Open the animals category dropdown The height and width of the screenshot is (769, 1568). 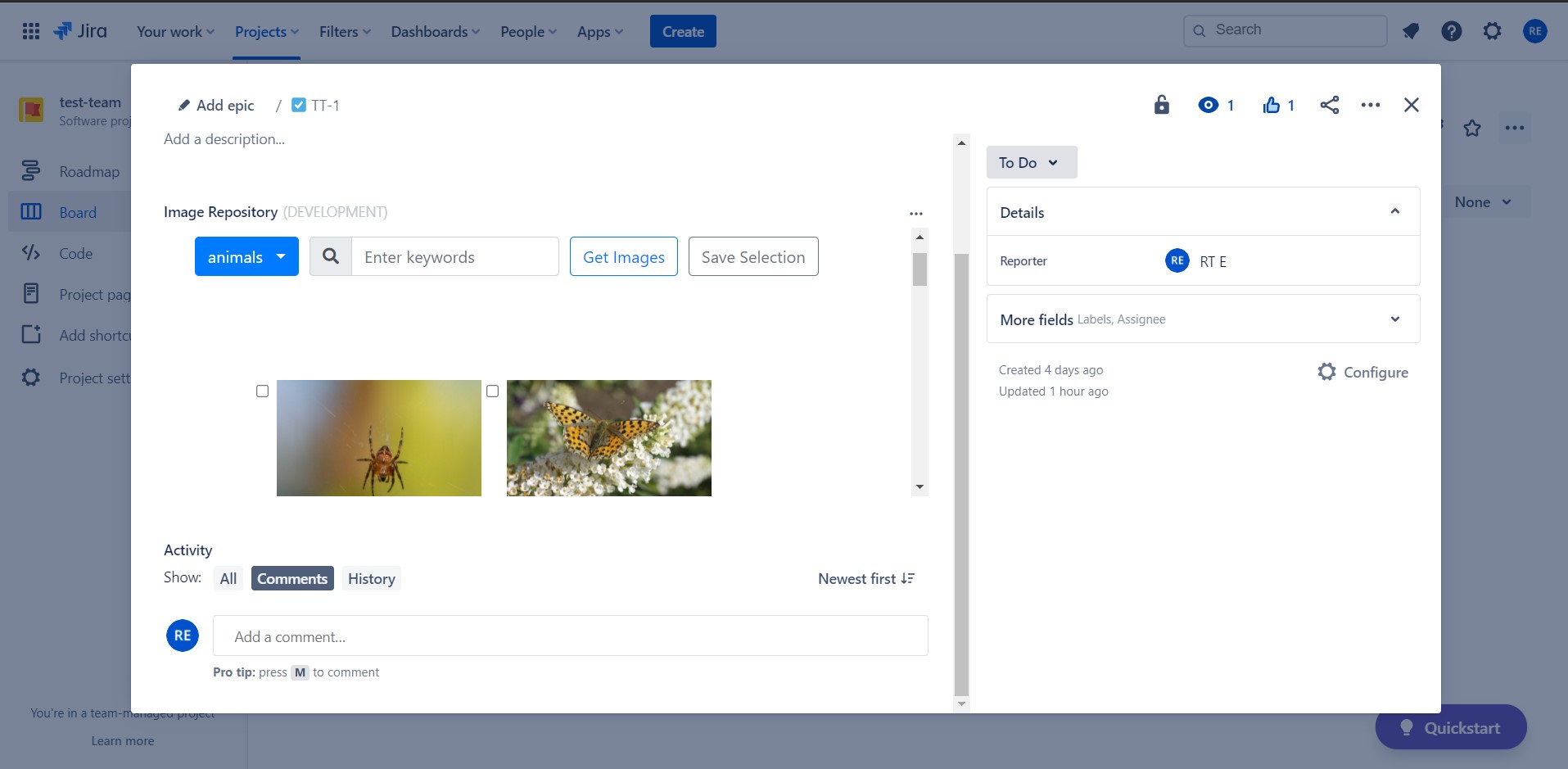point(246,256)
